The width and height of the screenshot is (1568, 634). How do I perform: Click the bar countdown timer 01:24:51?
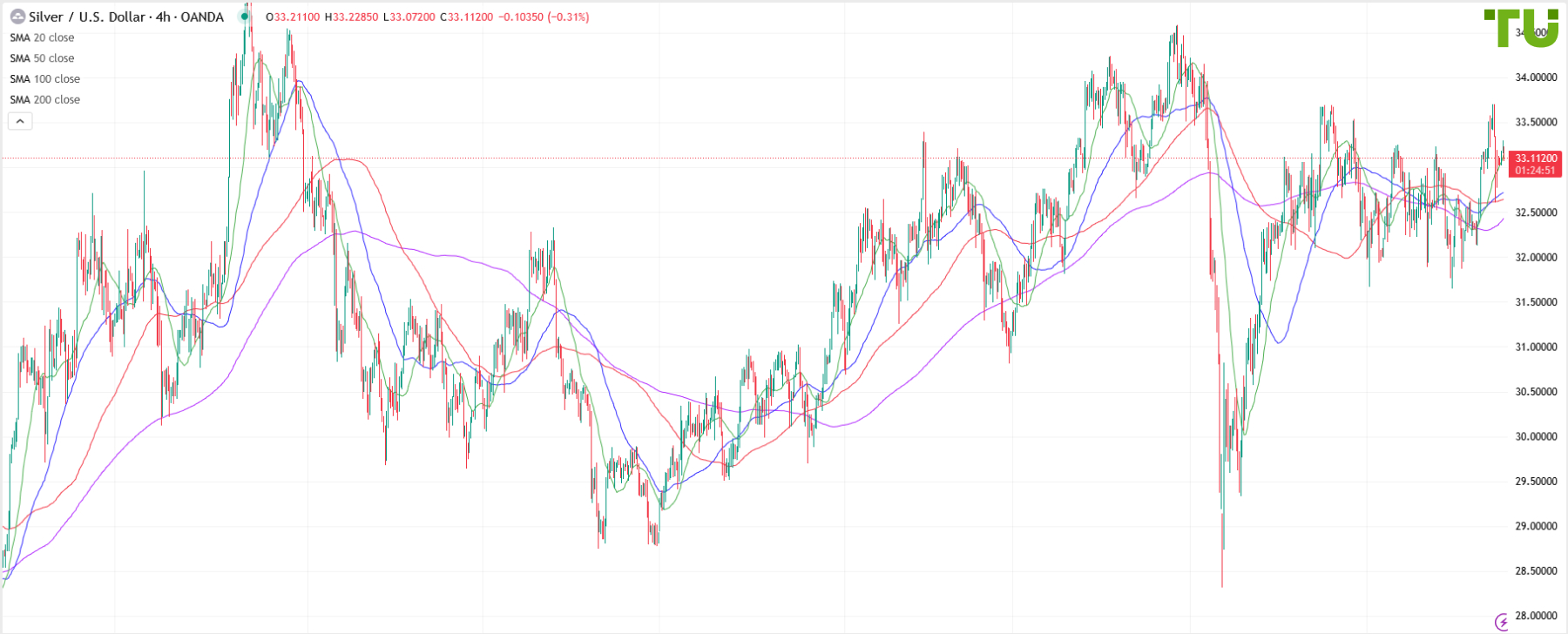[x=1536, y=171]
